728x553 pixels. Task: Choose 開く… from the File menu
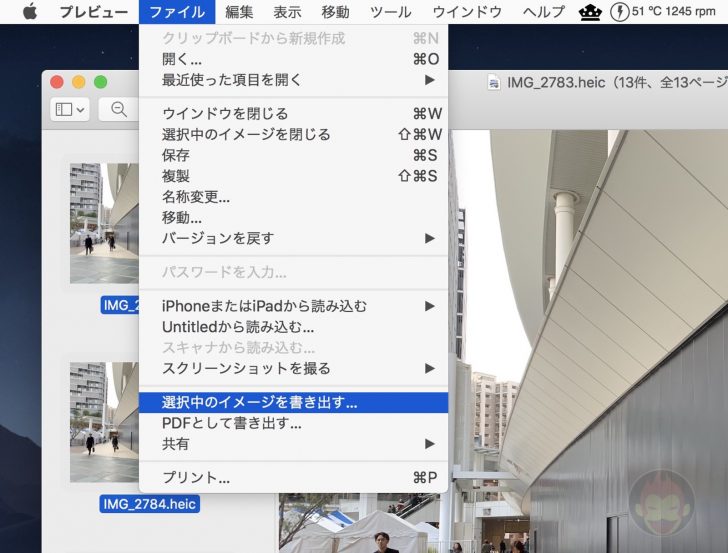(x=293, y=59)
